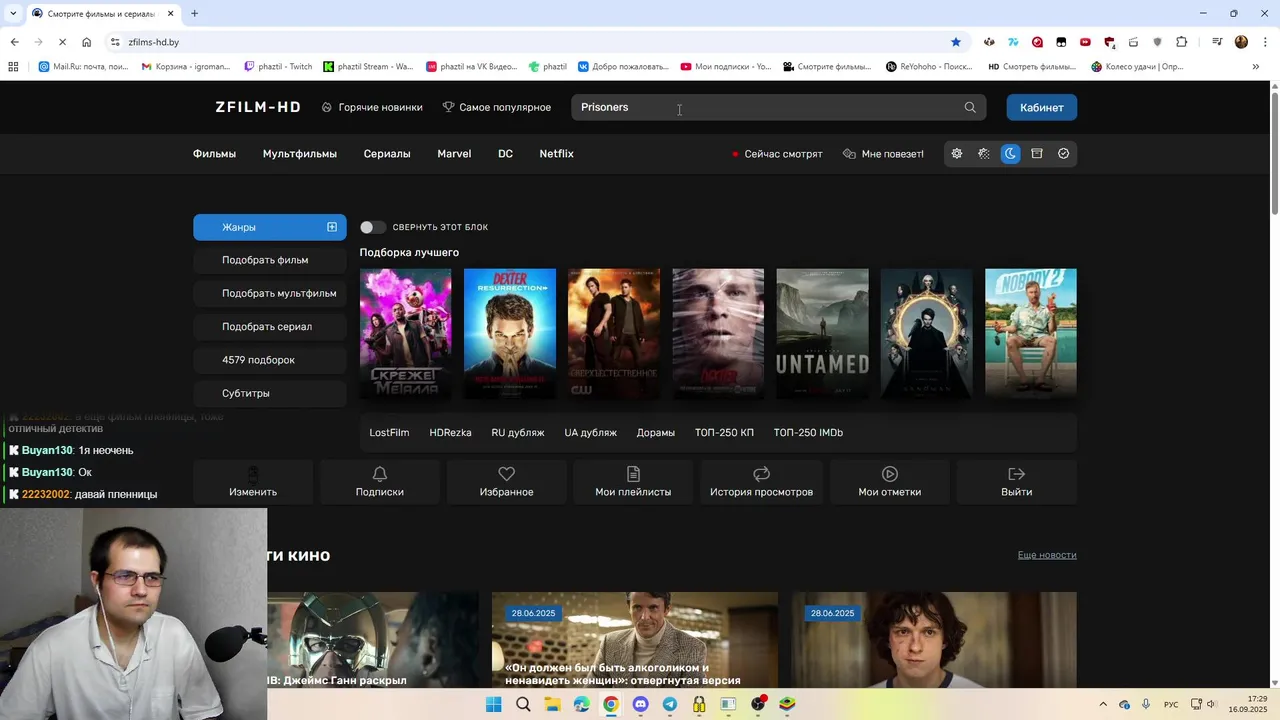Open 'Горячие новинки' link
This screenshot has height=720, width=1280.
click(372, 107)
